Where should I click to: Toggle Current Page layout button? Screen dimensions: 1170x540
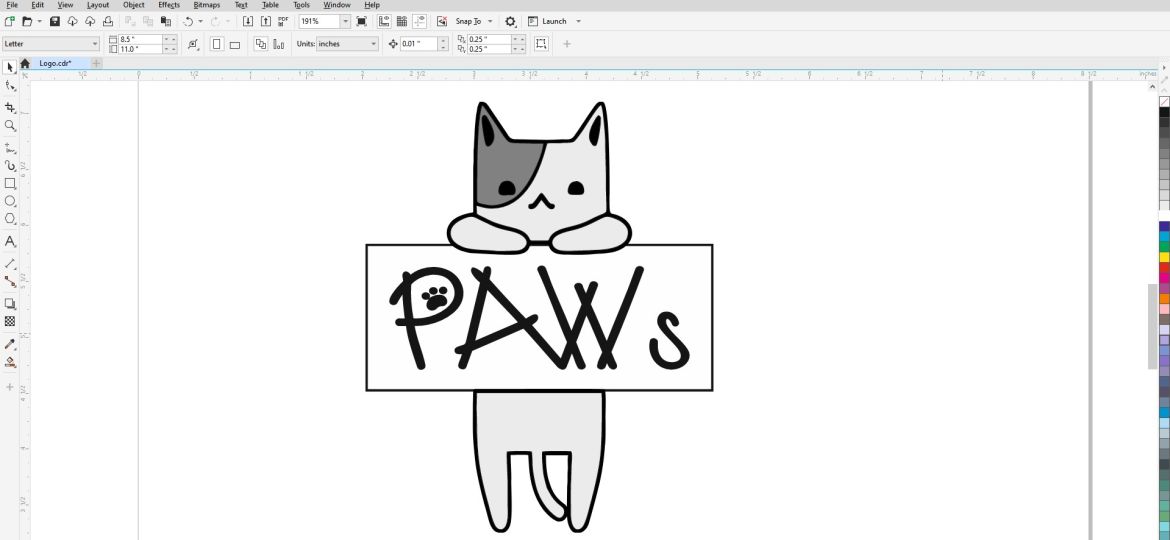(278, 44)
